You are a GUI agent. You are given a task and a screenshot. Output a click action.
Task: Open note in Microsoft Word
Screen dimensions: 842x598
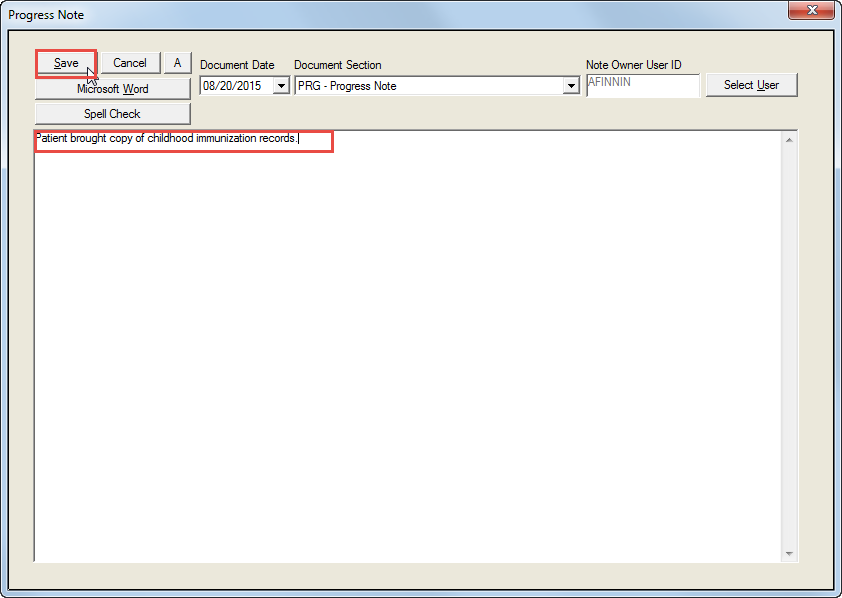[x=113, y=89]
